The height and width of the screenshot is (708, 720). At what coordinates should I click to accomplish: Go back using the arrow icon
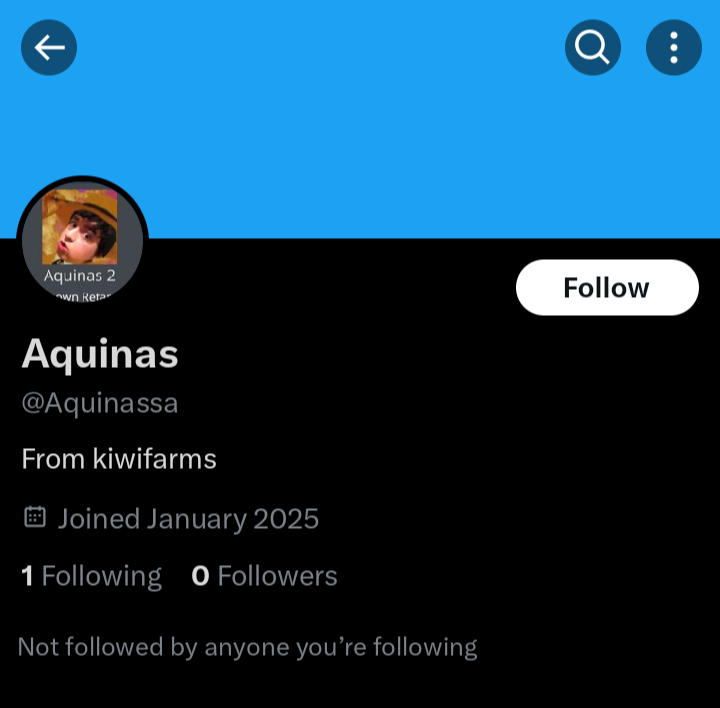tap(49, 47)
